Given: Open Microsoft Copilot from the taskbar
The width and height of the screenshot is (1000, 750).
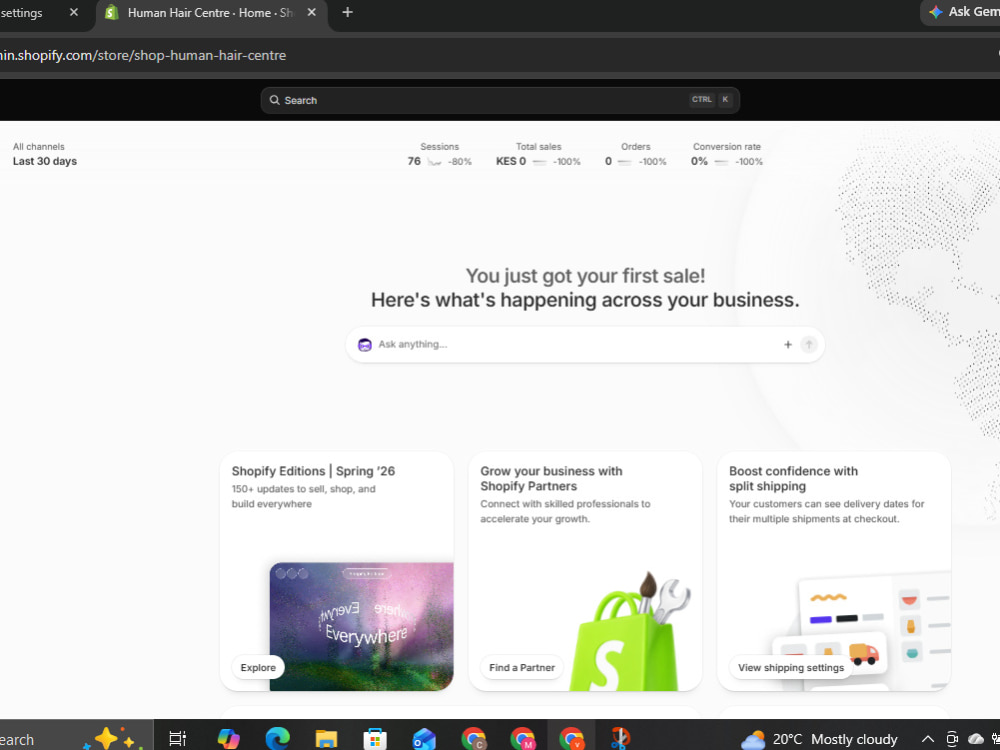Looking at the screenshot, I should [x=228, y=739].
